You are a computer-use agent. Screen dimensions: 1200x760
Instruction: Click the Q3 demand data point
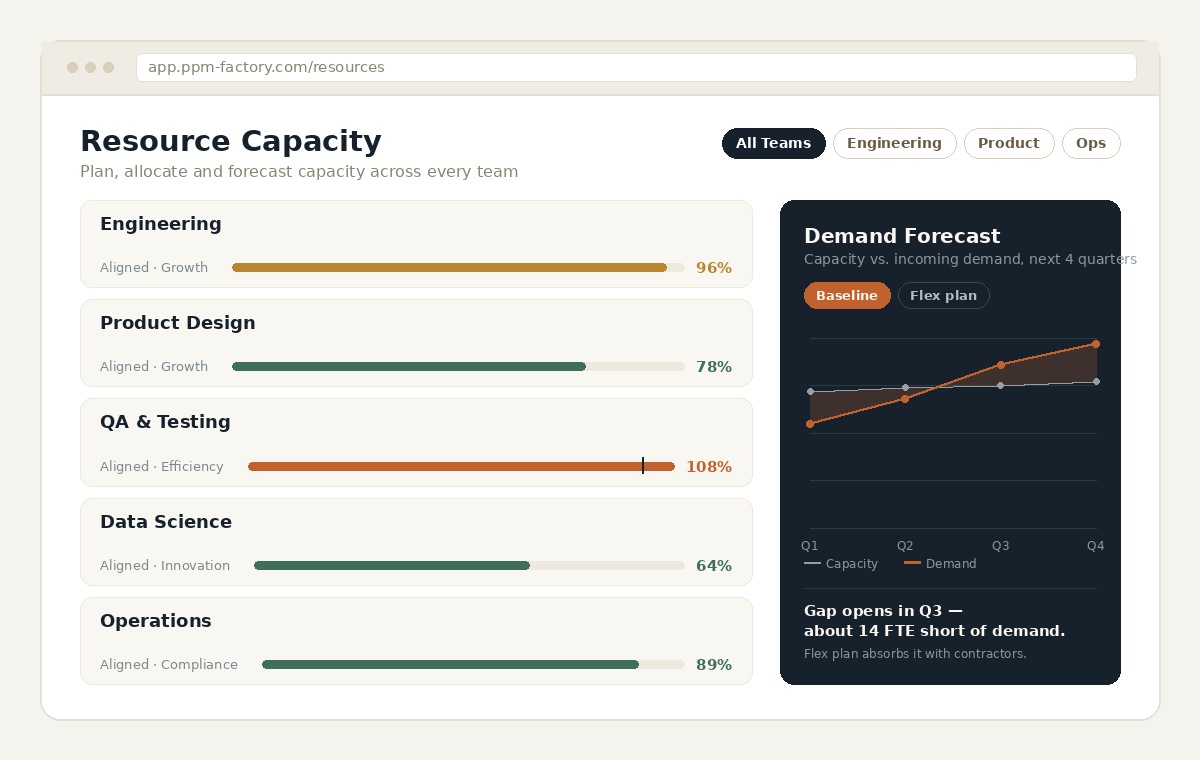[1001, 365]
